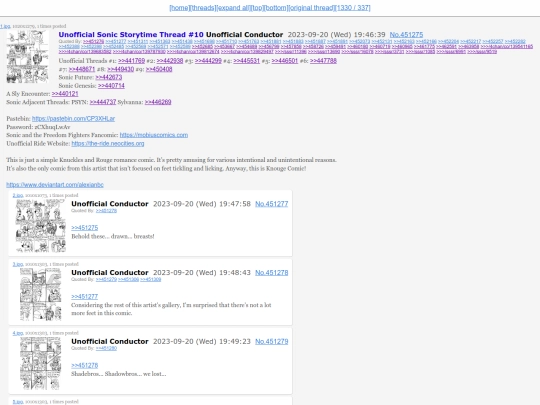Open post number link No.451277
This screenshot has height=405, width=540.
tap(271, 204)
